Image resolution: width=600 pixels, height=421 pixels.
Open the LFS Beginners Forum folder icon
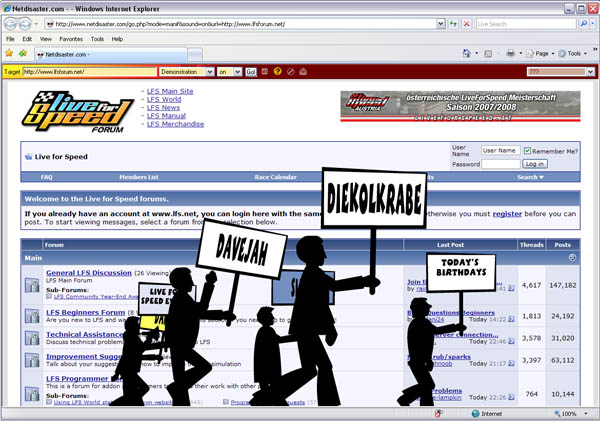pos(32,316)
